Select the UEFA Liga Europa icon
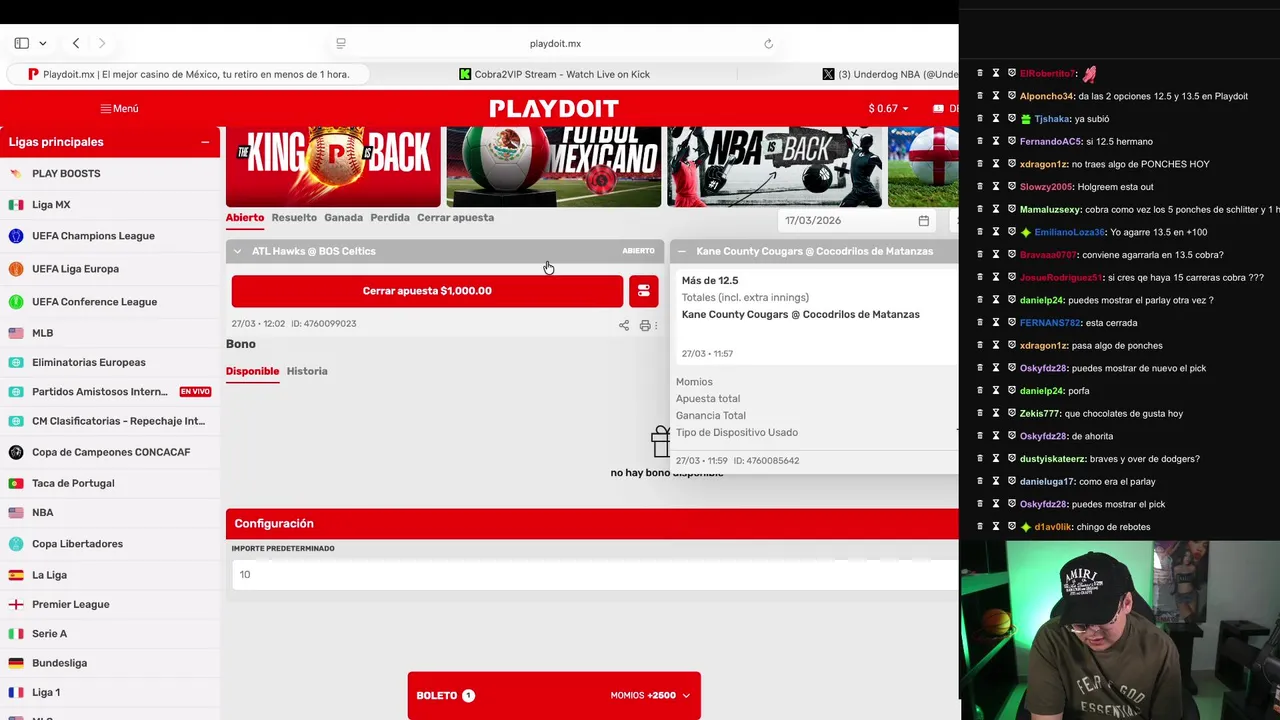Image resolution: width=1280 pixels, height=720 pixels. pos(16,268)
